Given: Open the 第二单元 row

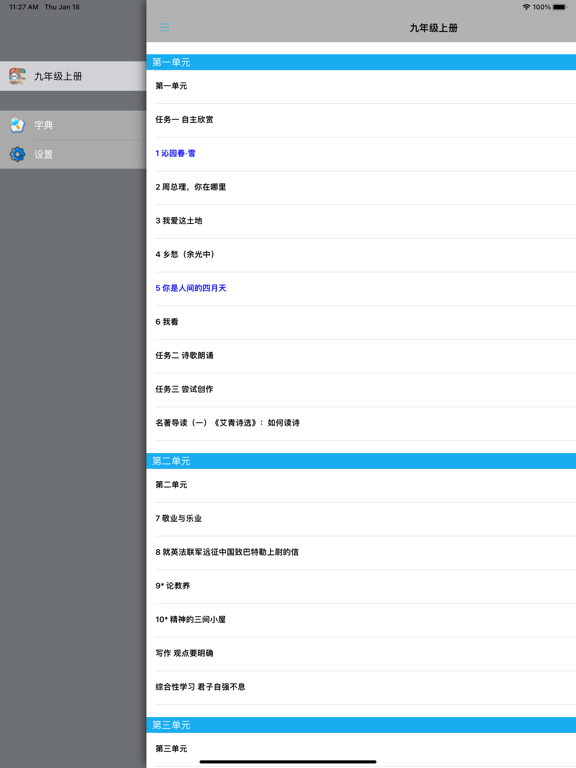Looking at the screenshot, I should (x=361, y=485).
